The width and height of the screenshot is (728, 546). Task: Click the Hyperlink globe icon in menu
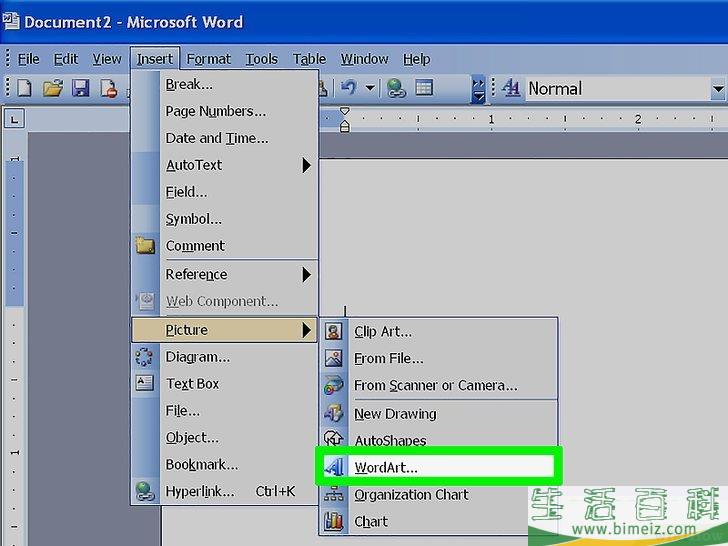[x=145, y=491]
